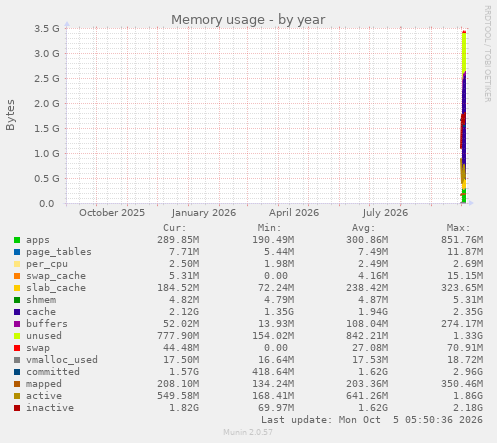Click the orange swap_cache legend swatch
497x443 pixels.
[x=17, y=276]
